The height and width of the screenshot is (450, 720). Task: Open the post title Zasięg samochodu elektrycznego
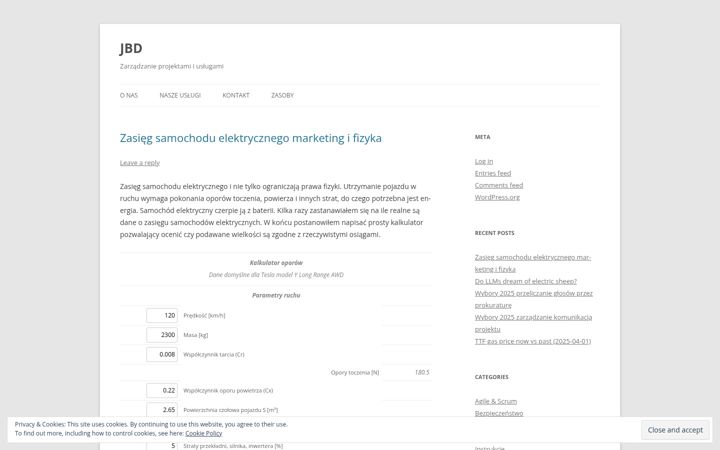pos(251,138)
